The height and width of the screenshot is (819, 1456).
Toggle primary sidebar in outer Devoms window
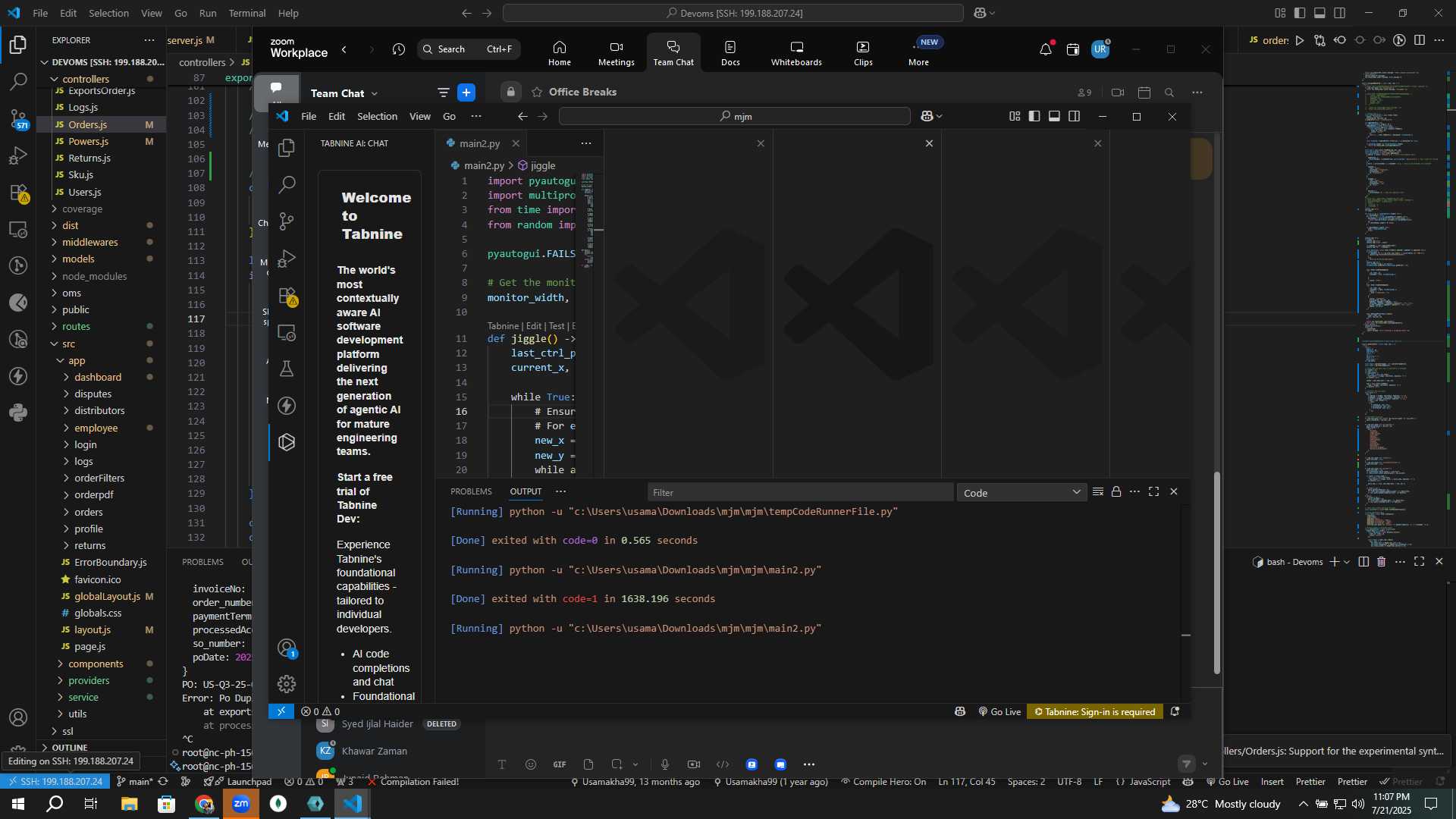1300,13
